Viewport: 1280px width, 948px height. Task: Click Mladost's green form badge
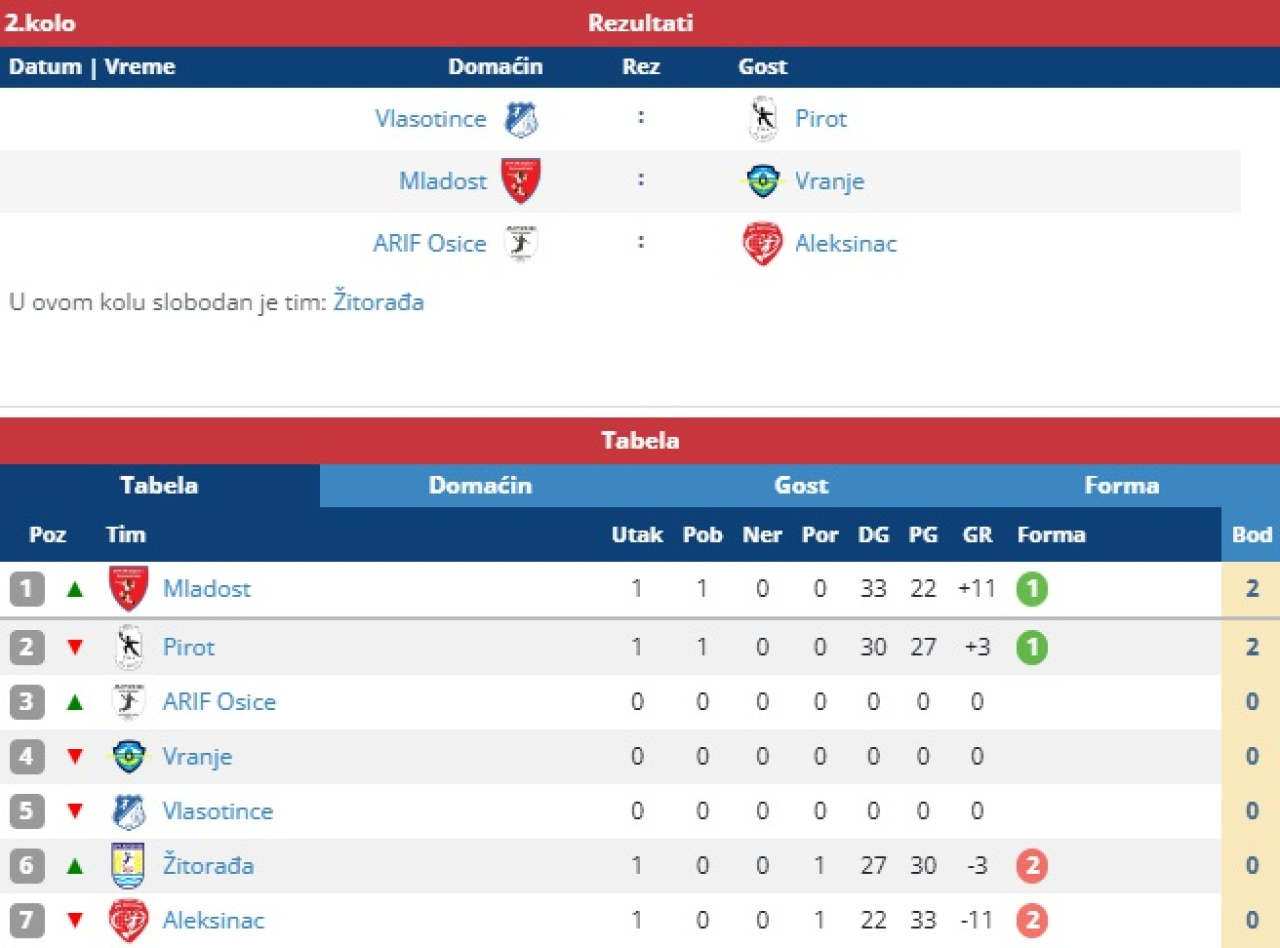click(x=1032, y=589)
